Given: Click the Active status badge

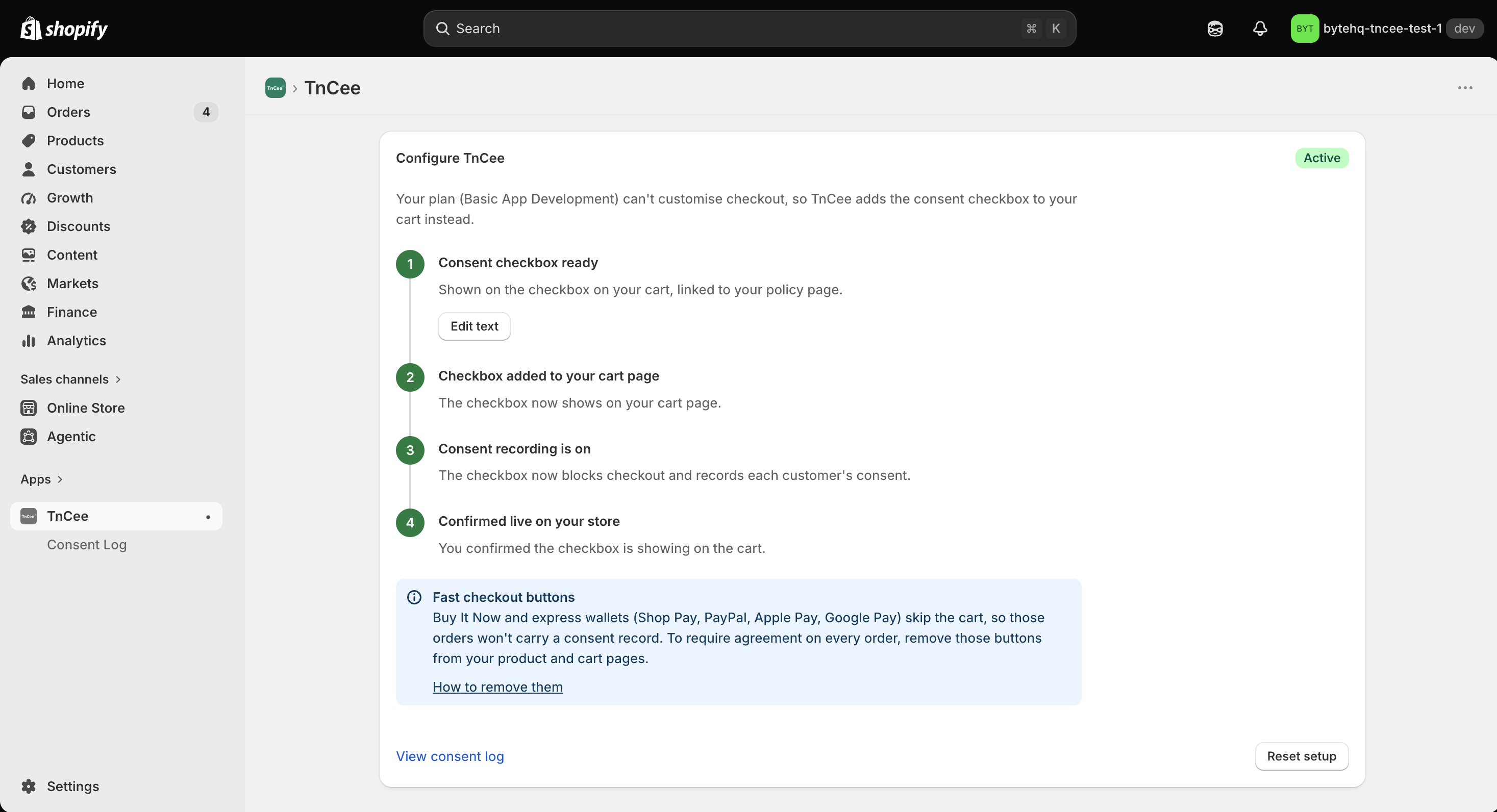Looking at the screenshot, I should [x=1321, y=158].
